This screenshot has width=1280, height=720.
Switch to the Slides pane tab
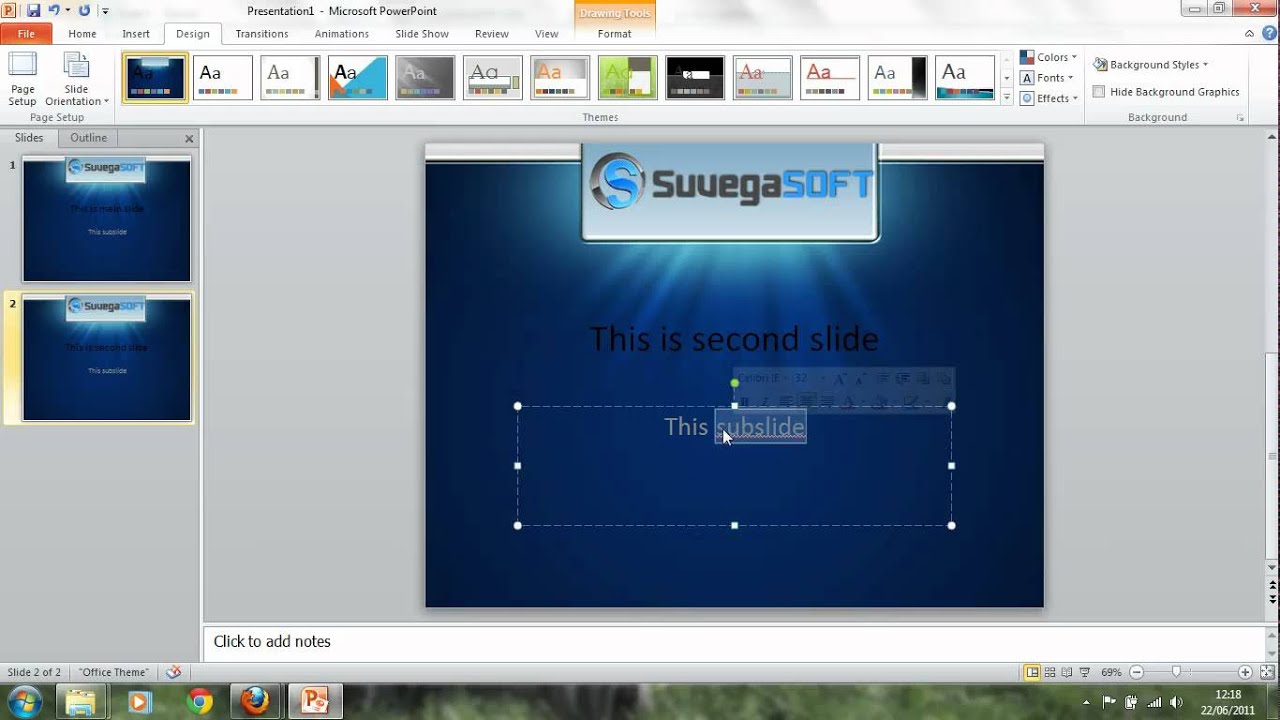[x=29, y=138]
